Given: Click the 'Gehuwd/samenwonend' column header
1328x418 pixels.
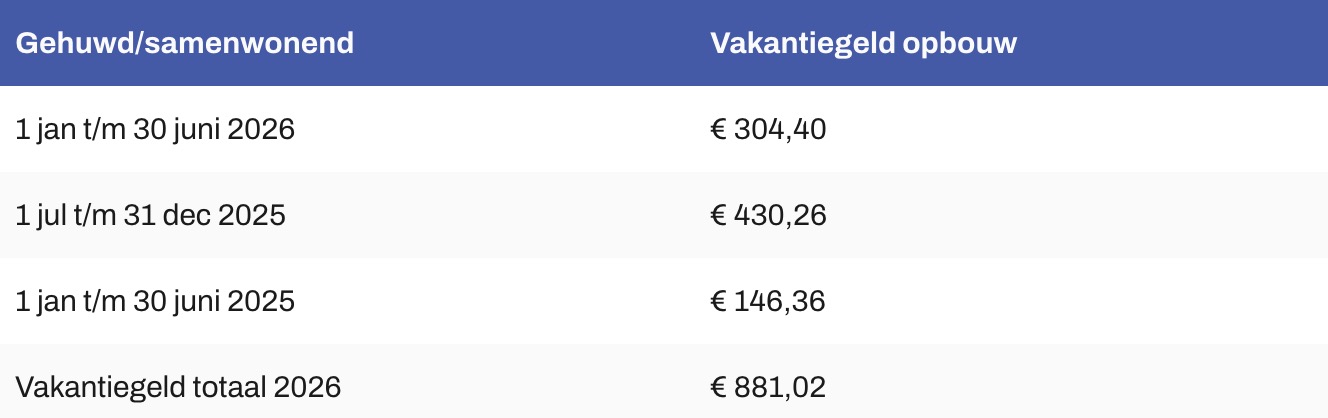Looking at the screenshot, I should (x=185, y=44).
